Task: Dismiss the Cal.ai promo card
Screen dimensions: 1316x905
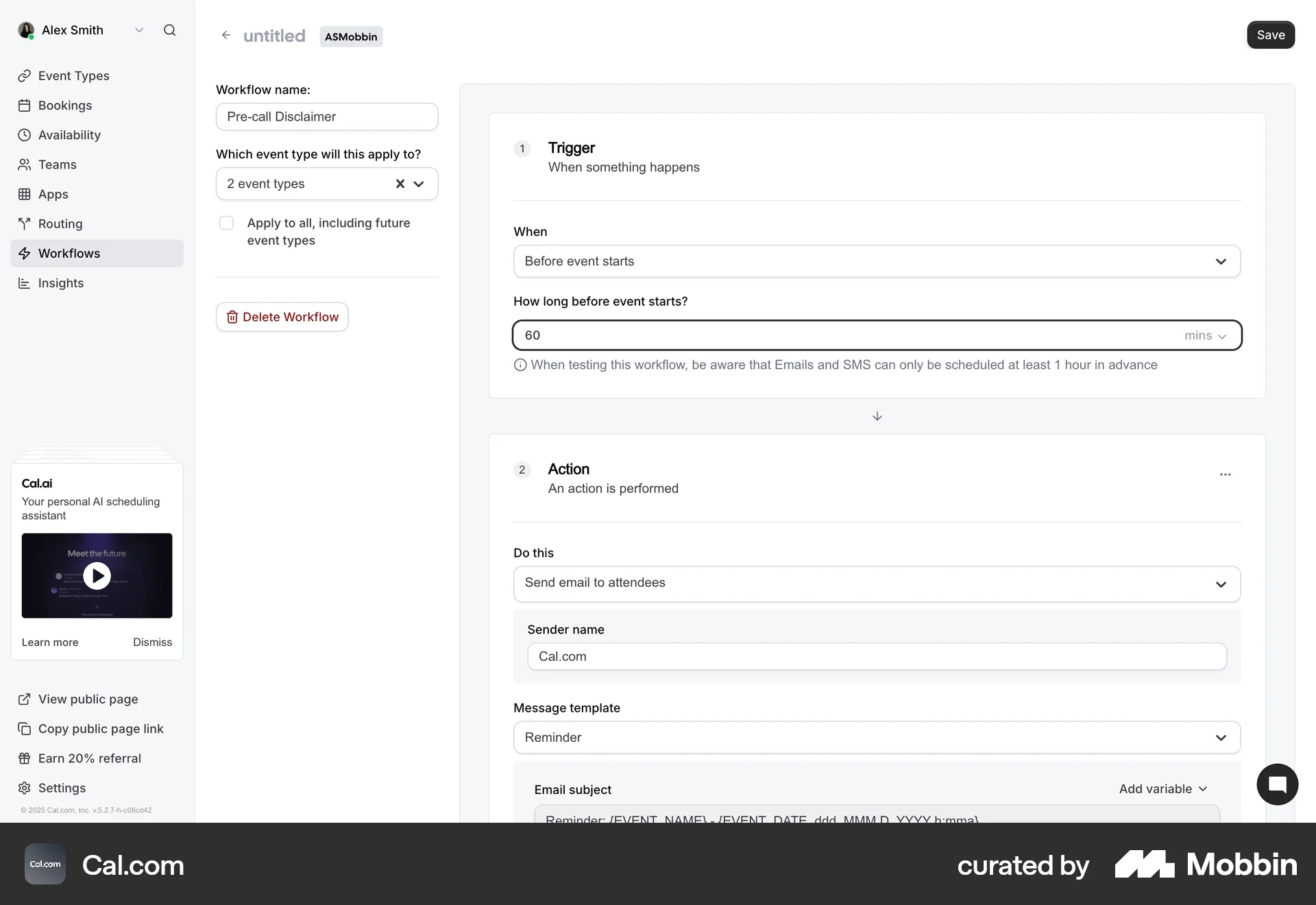Action: pos(152,642)
